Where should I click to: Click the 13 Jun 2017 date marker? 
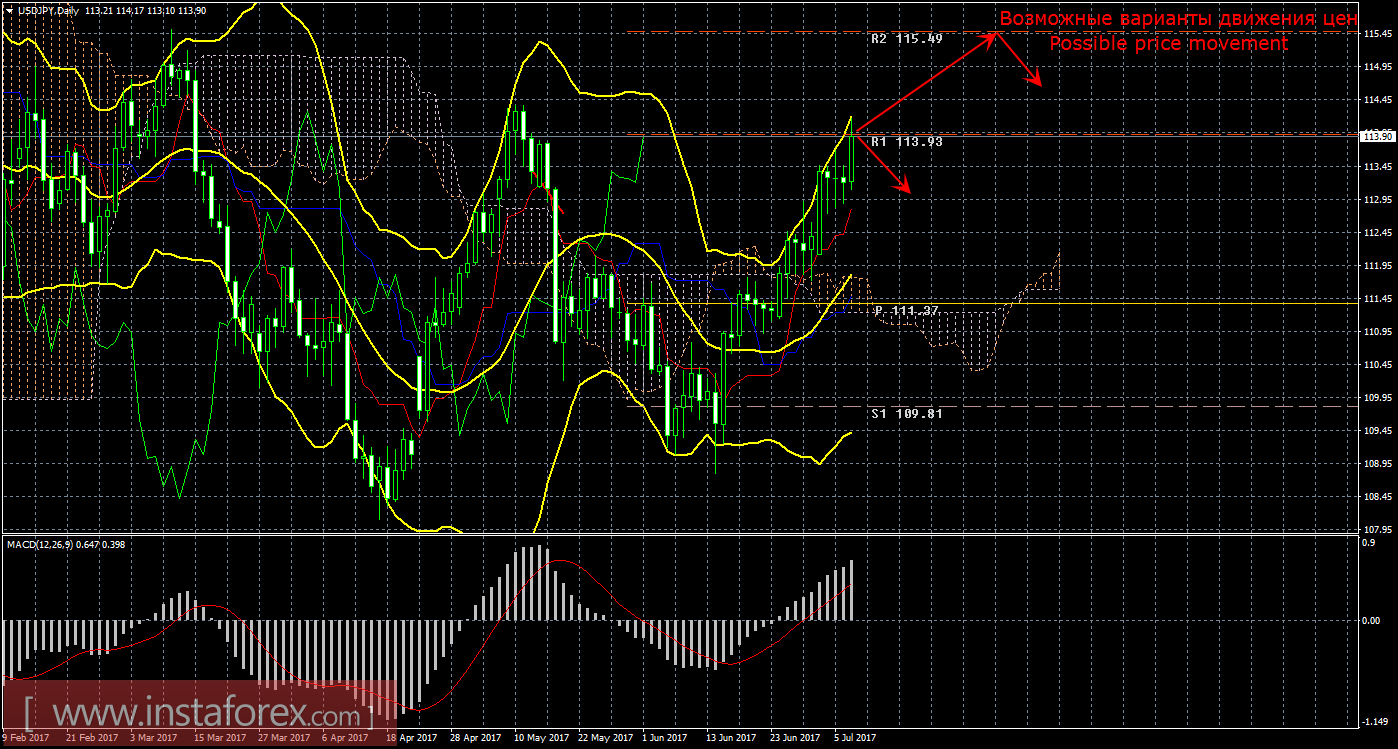[x=729, y=738]
